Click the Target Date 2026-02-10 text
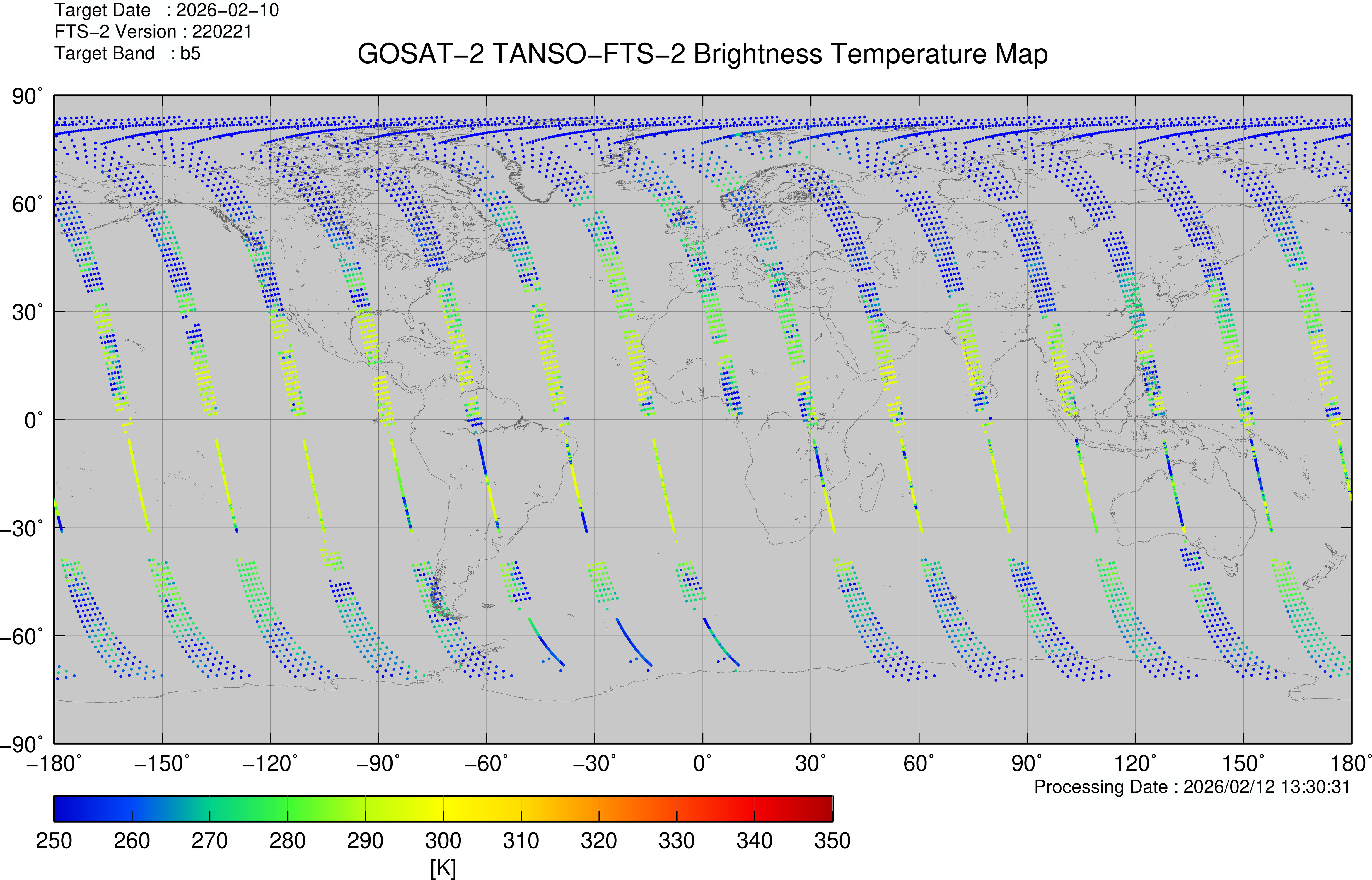 point(166,10)
